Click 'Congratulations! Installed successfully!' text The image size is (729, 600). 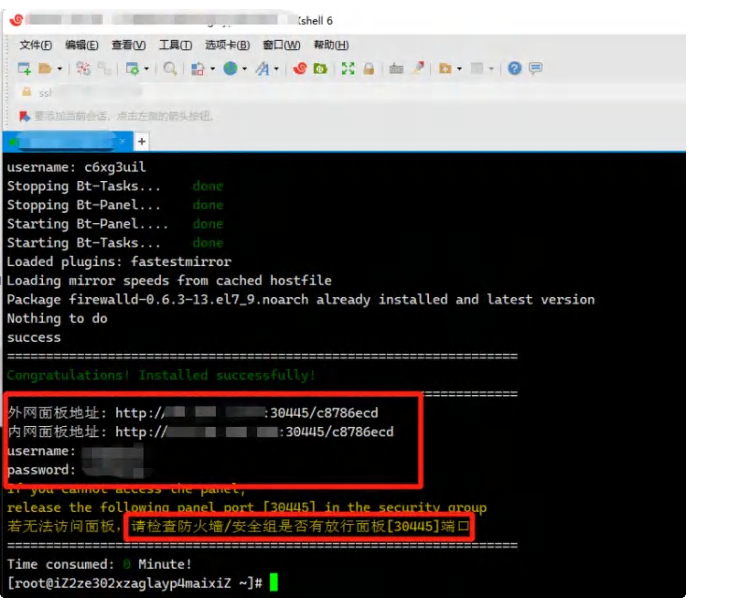pos(161,375)
